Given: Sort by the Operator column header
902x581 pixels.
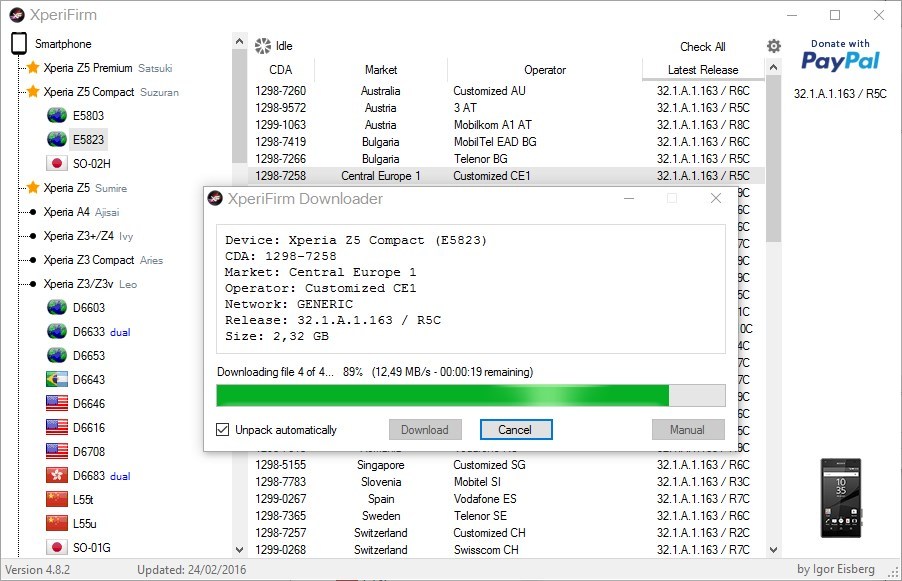Looking at the screenshot, I should 545,70.
